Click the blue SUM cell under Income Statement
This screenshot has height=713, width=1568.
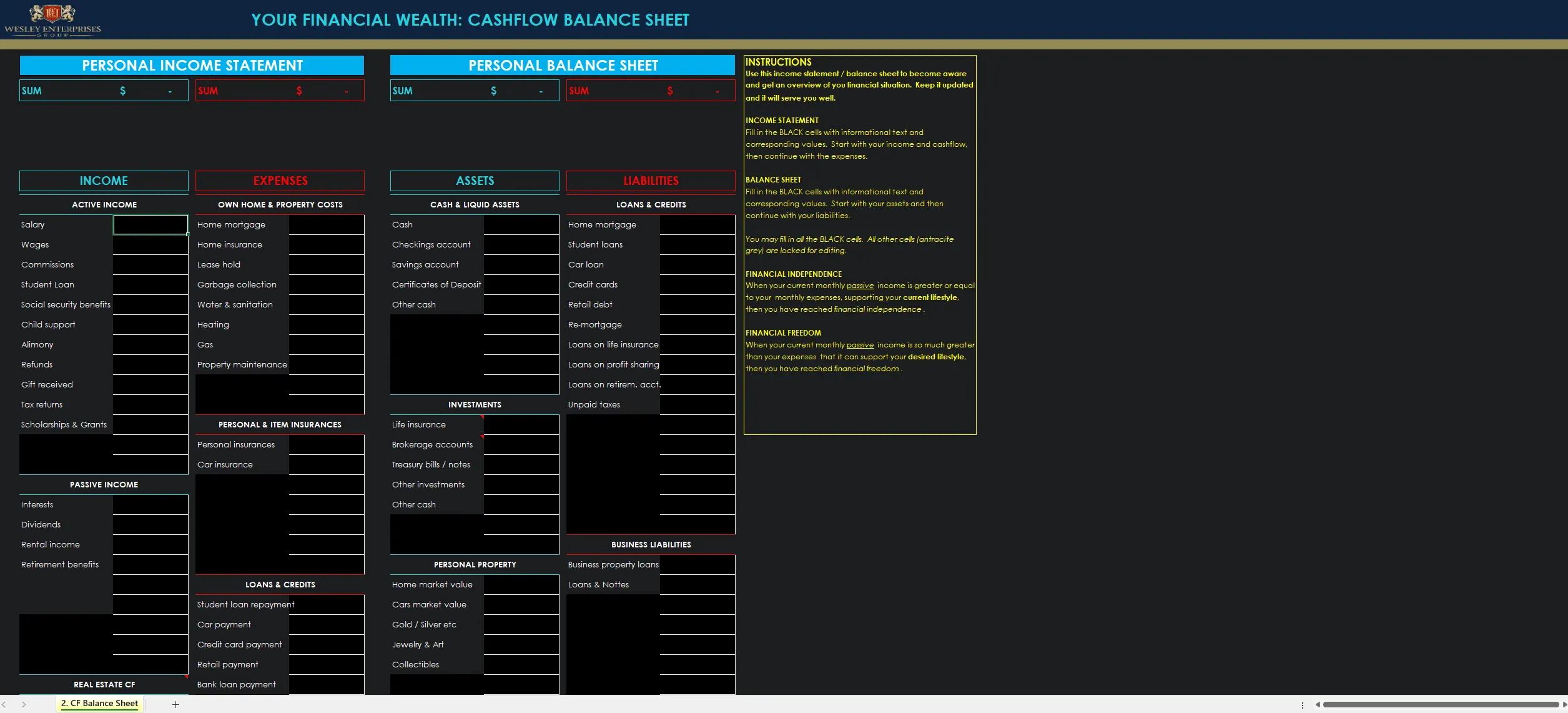click(104, 91)
